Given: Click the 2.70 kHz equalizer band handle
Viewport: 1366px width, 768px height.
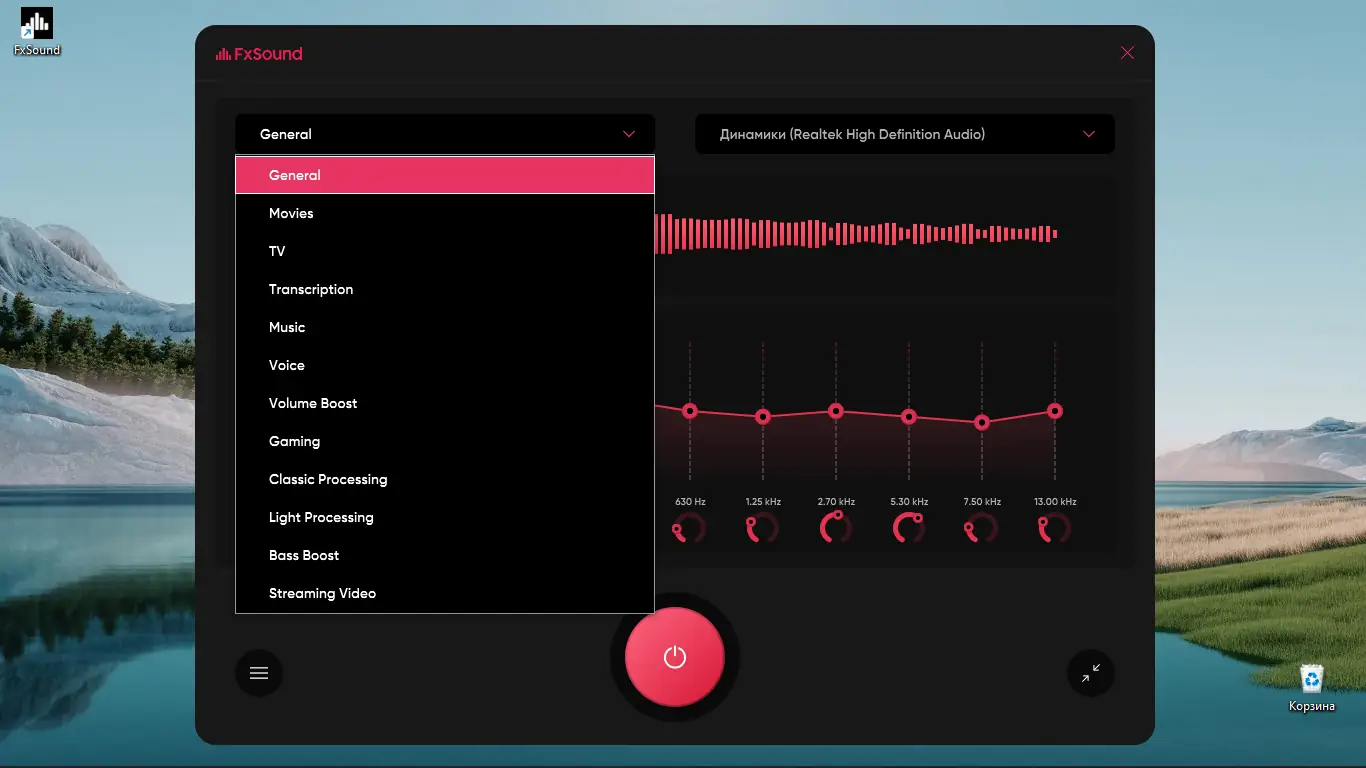Looking at the screenshot, I should [x=836, y=411].
